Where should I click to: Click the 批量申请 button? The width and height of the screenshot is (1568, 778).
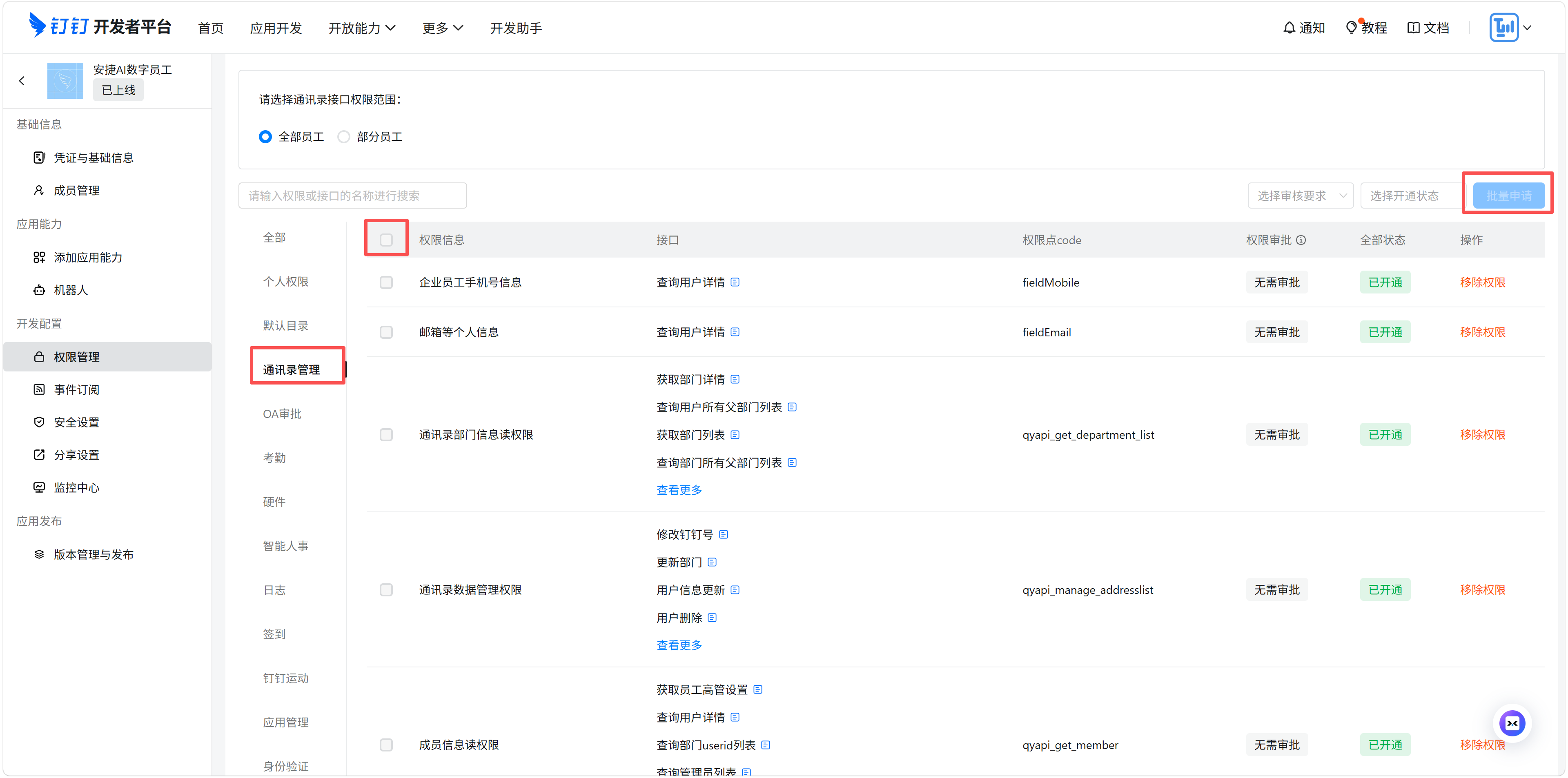[1508, 195]
